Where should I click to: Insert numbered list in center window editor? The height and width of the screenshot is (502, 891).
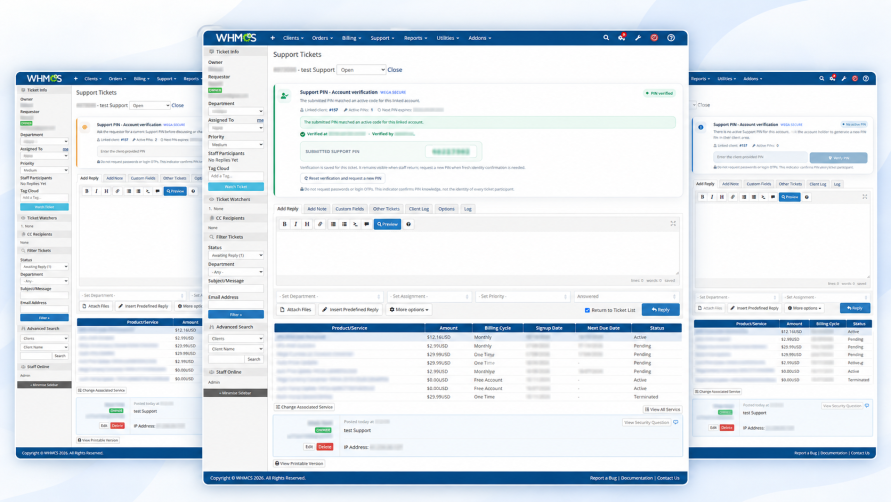(x=344, y=224)
